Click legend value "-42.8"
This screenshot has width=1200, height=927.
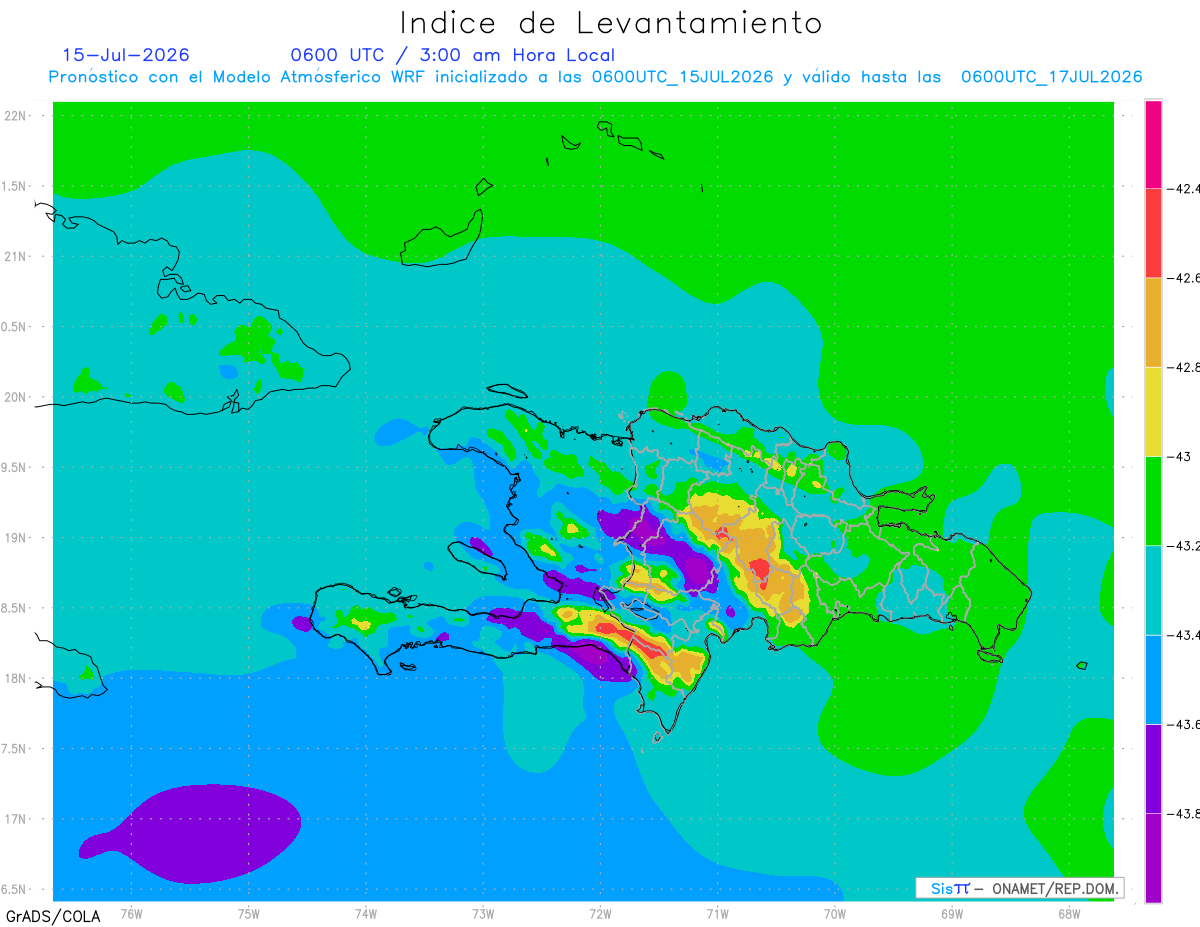(1183, 367)
